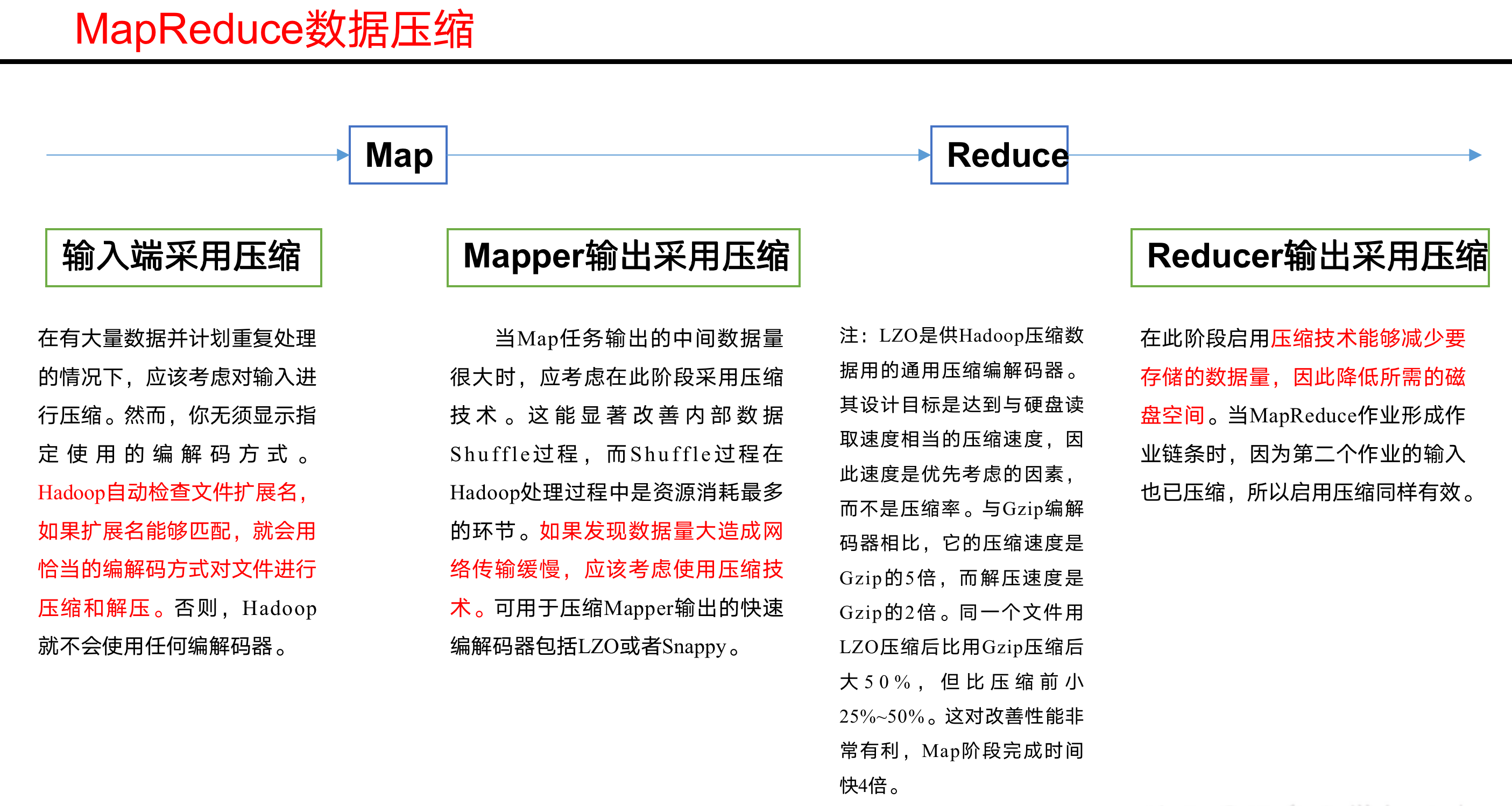Click text line 25%~50%。这对改善性能非
This screenshot has height=806, width=1512.
pyautogui.click(x=962, y=716)
